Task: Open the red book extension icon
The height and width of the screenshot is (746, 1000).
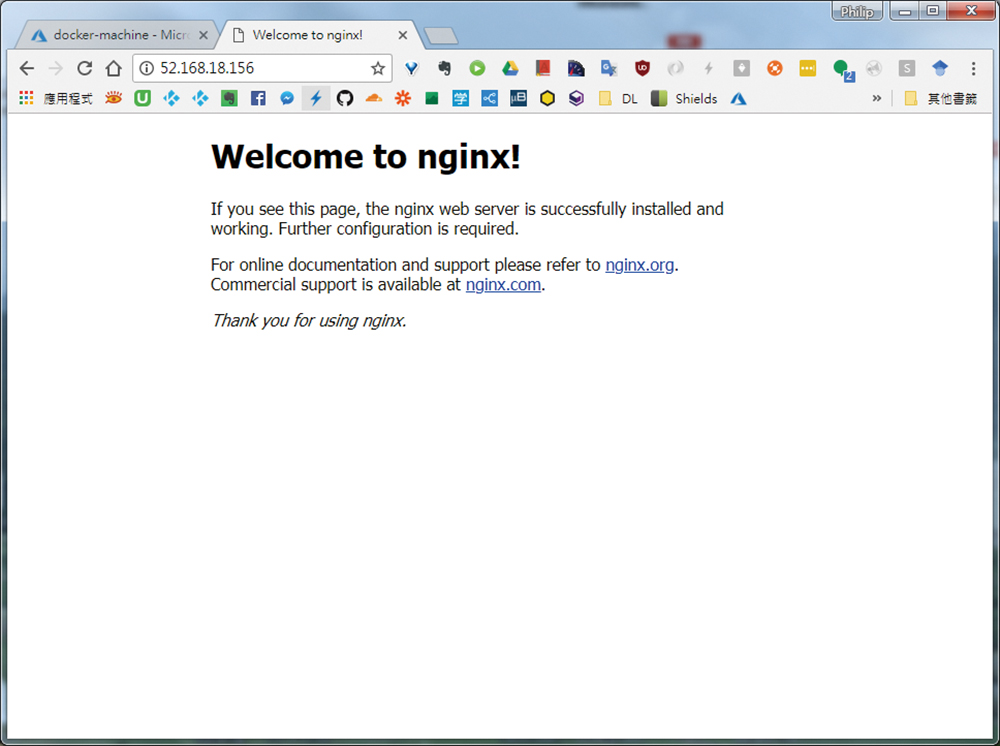Action: coord(543,68)
